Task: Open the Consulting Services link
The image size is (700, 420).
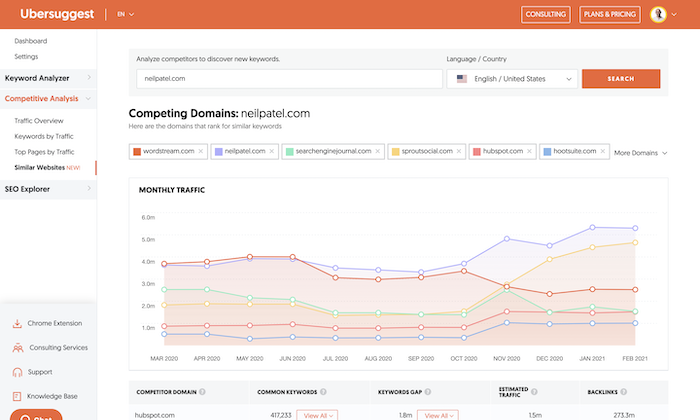Action: pyautogui.click(x=58, y=348)
